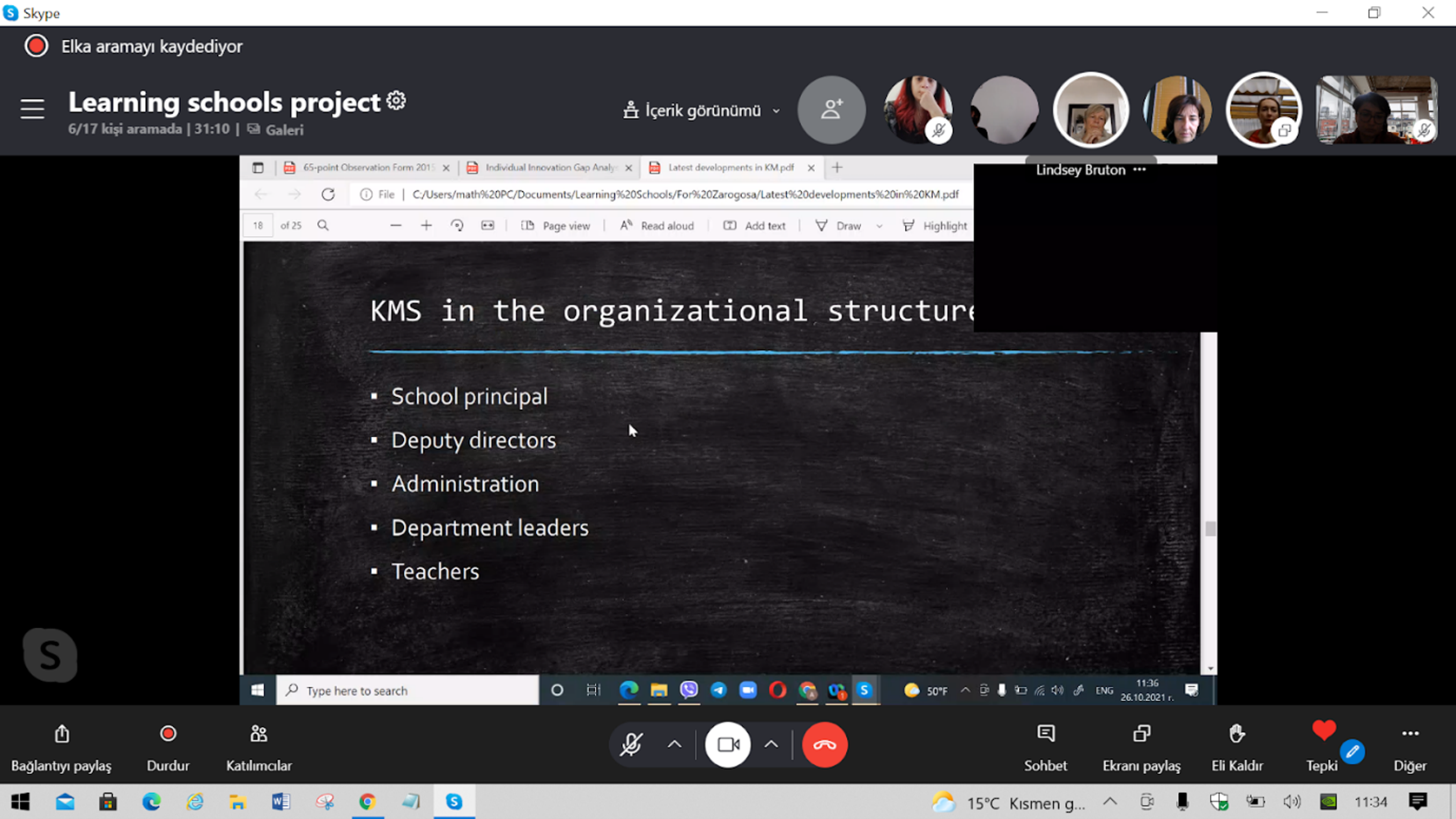Open call settings gear next to title
The width and height of the screenshot is (1456, 819).
(396, 101)
